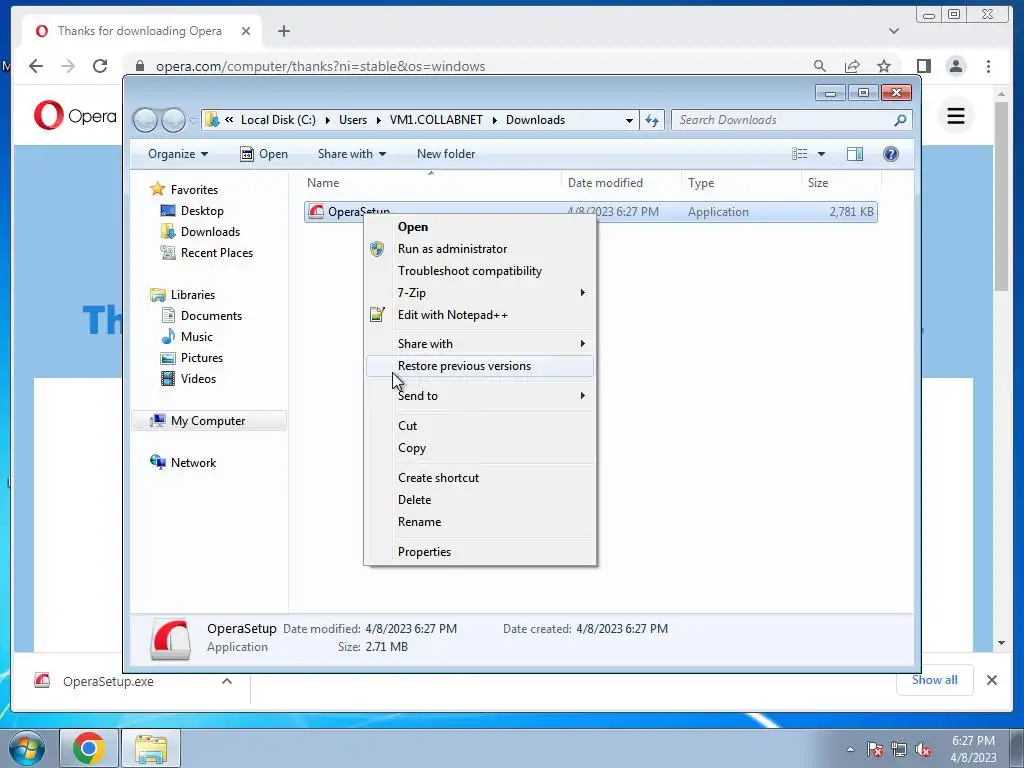Open the Chrome tab search chevron
The image size is (1024, 768).
click(894, 31)
